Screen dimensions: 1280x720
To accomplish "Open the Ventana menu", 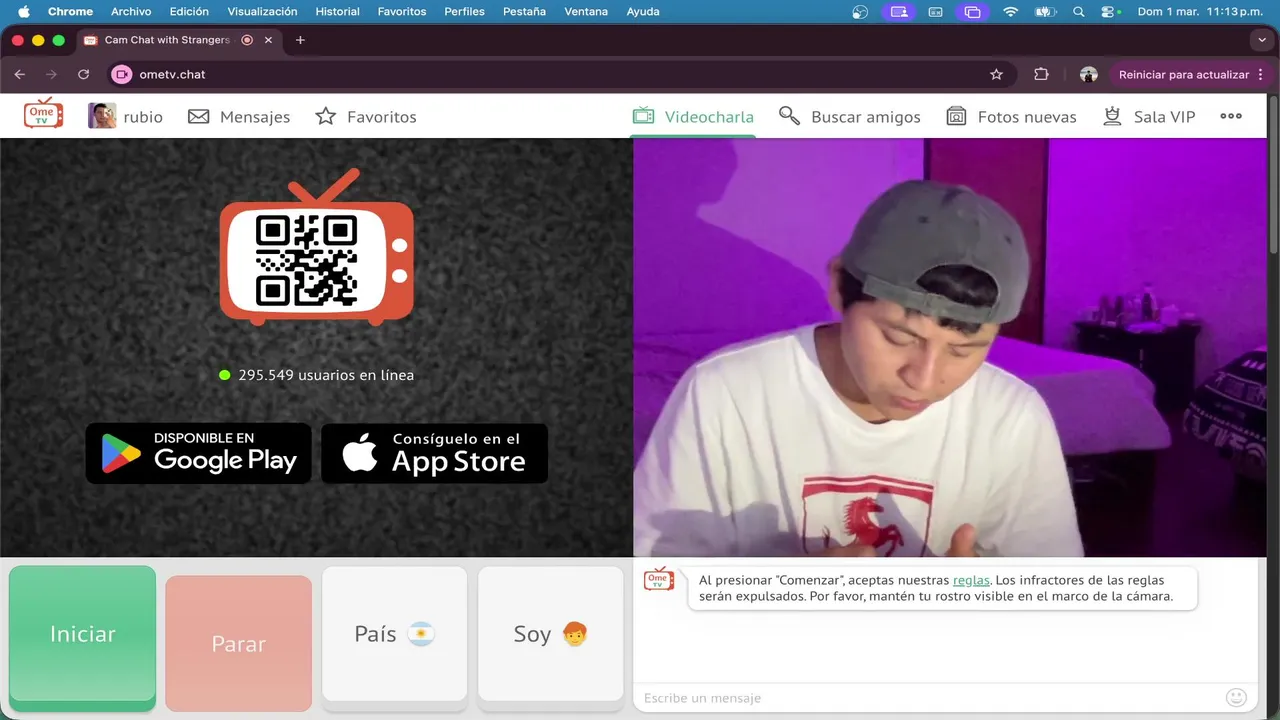I will click(586, 12).
